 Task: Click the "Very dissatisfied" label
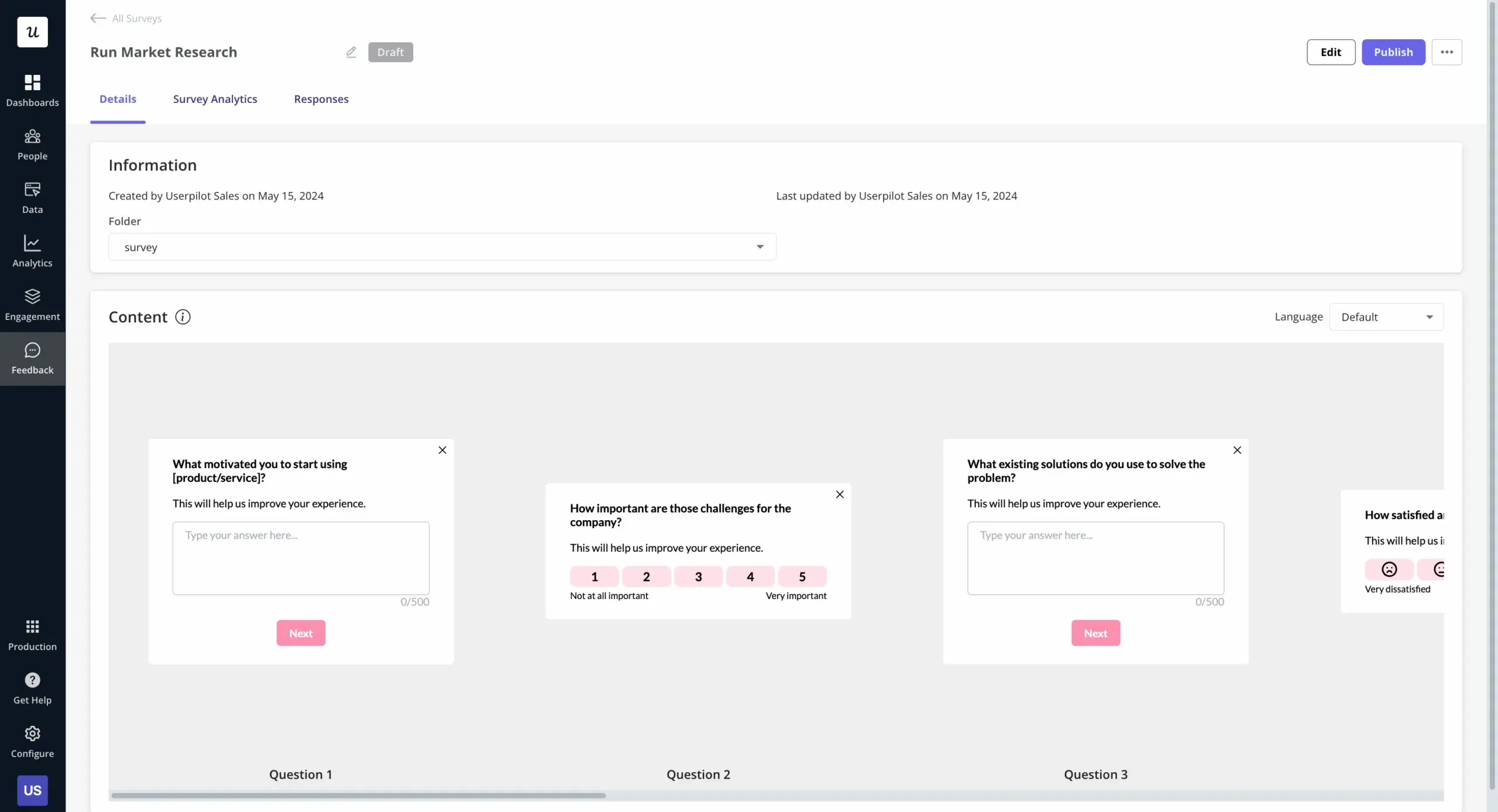(x=1397, y=589)
